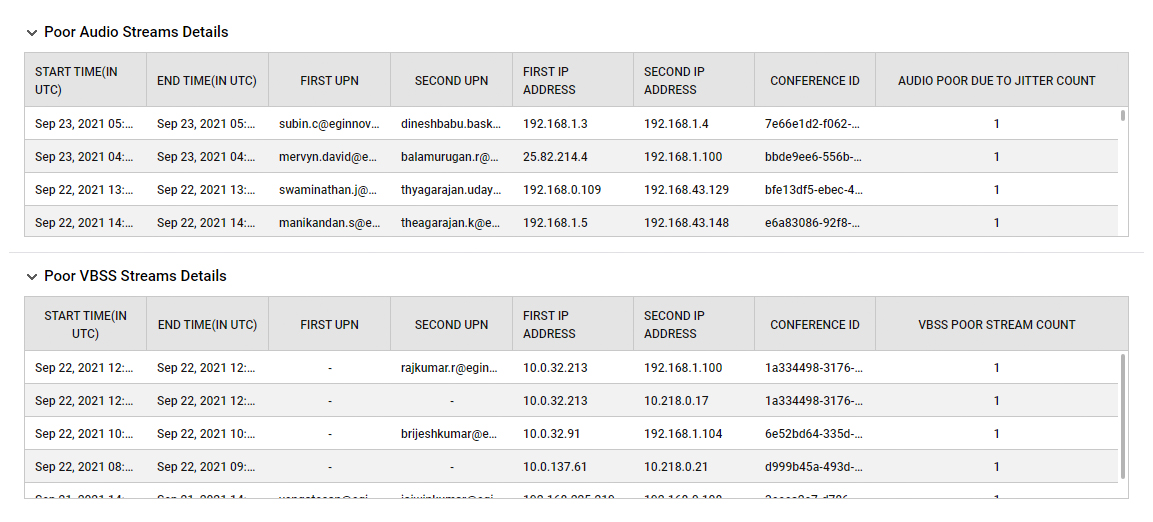Sort by Audio Poor Due To Jitter Count column
The image size is (1153, 522).
996,81
